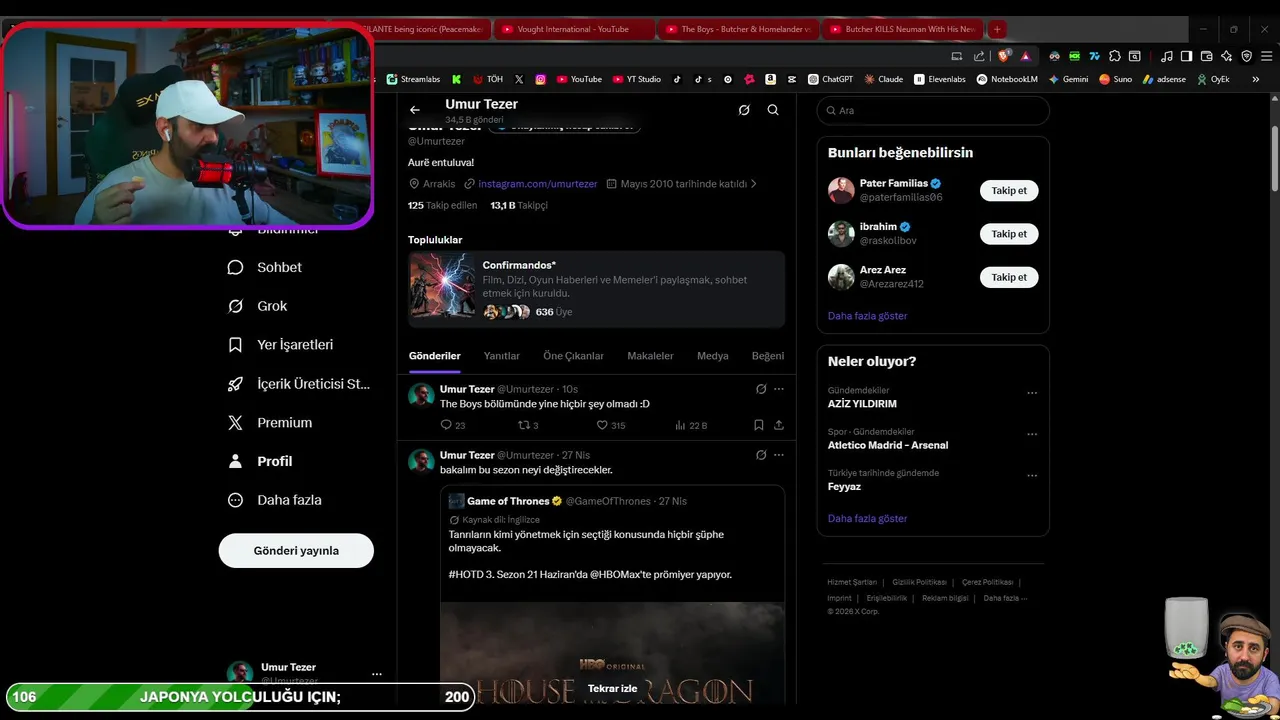
Task: Click Daha fazla göster under suggestions
Action: tap(867, 316)
